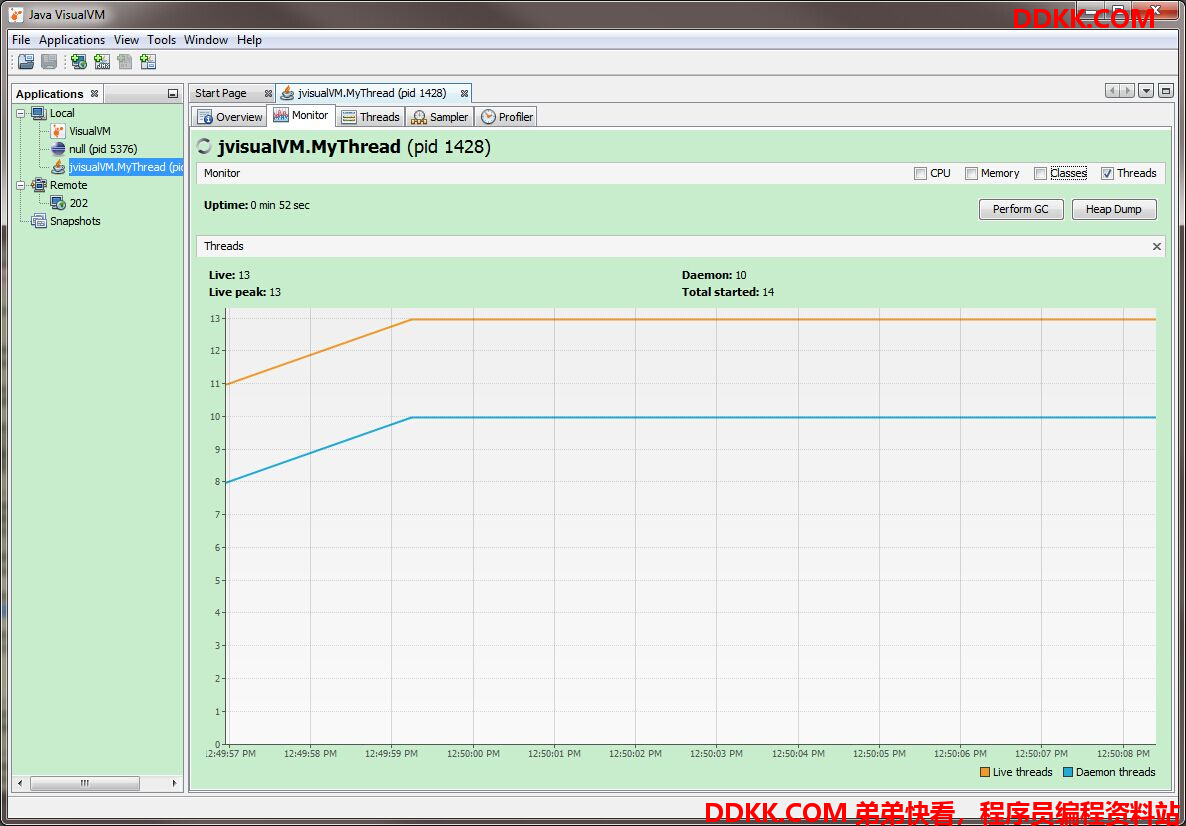Screen dimensions: 1186x826
Task: Open the Help menu
Action: pos(249,40)
